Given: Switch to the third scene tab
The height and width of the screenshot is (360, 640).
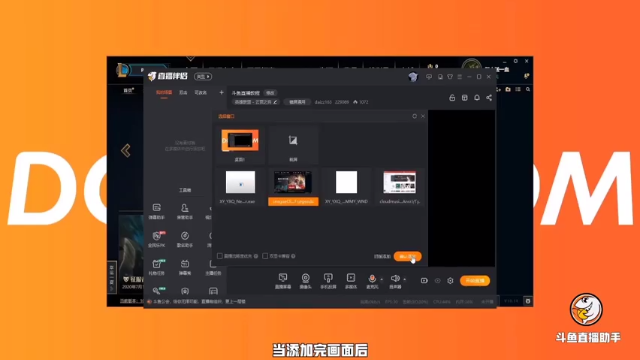Looking at the screenshot, I should [200, 93].
